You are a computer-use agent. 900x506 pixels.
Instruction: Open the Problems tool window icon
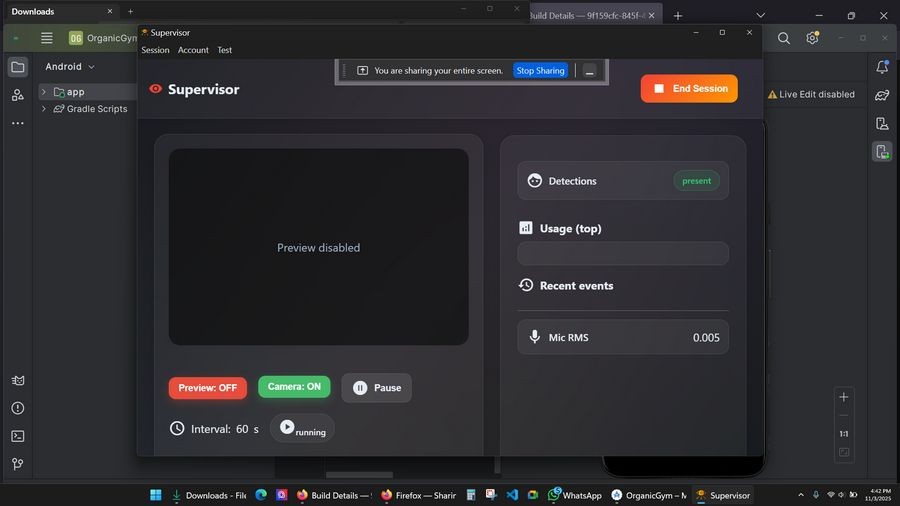coord(17,408)
